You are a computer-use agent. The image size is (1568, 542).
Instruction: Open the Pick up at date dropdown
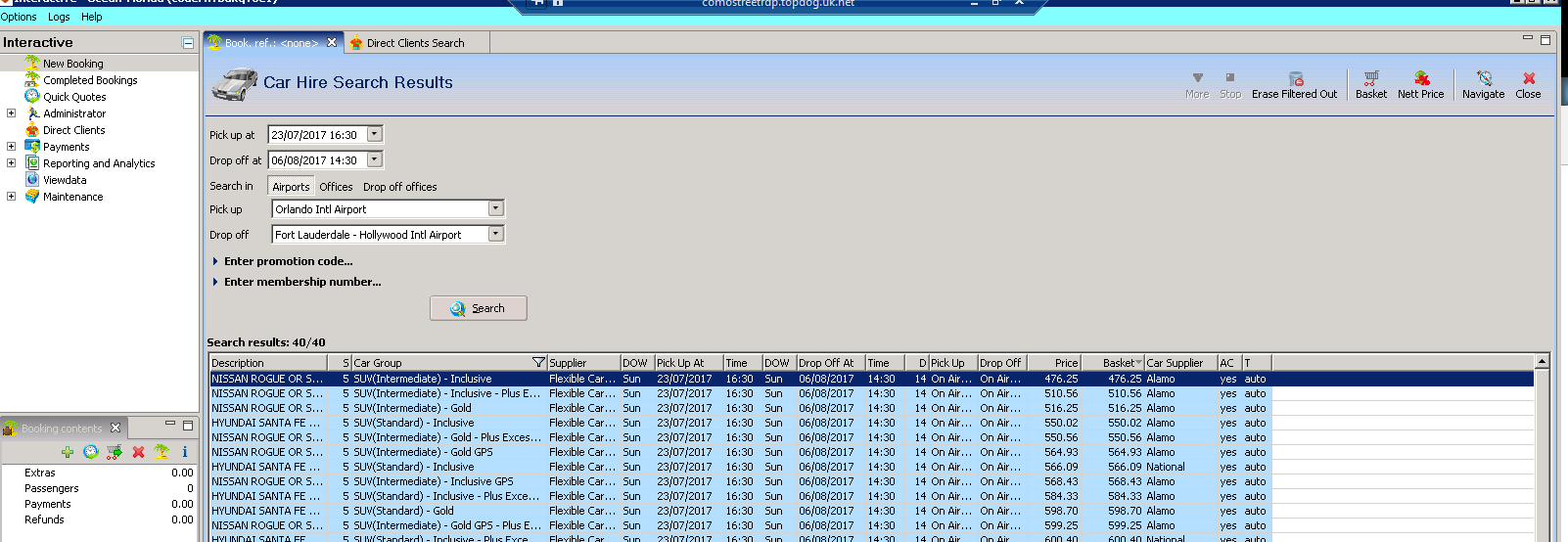pyautogui.click(x=374, y=134)
